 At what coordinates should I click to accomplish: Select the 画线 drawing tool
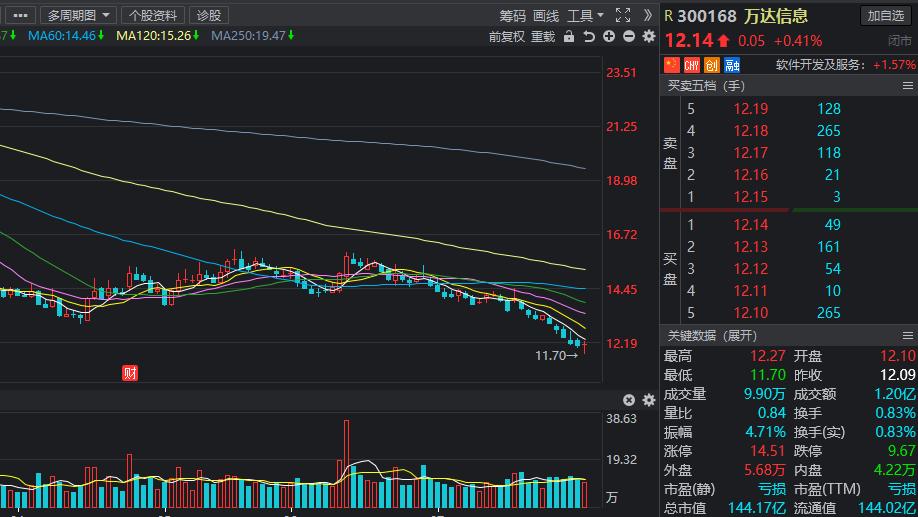pyautogui.click(x=546, y=16)
